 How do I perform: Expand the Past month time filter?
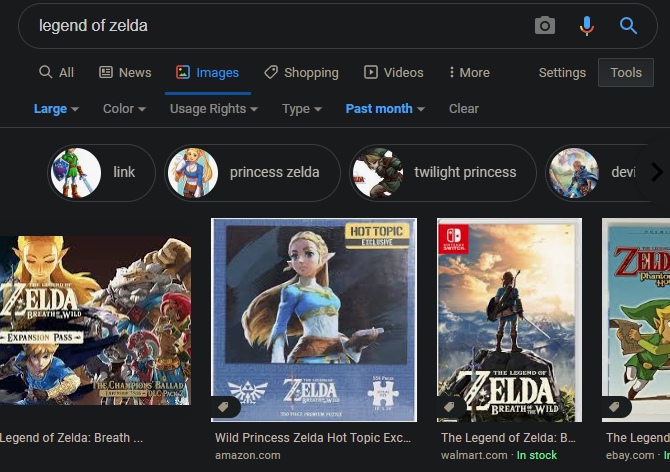click(x=385, y=109)
